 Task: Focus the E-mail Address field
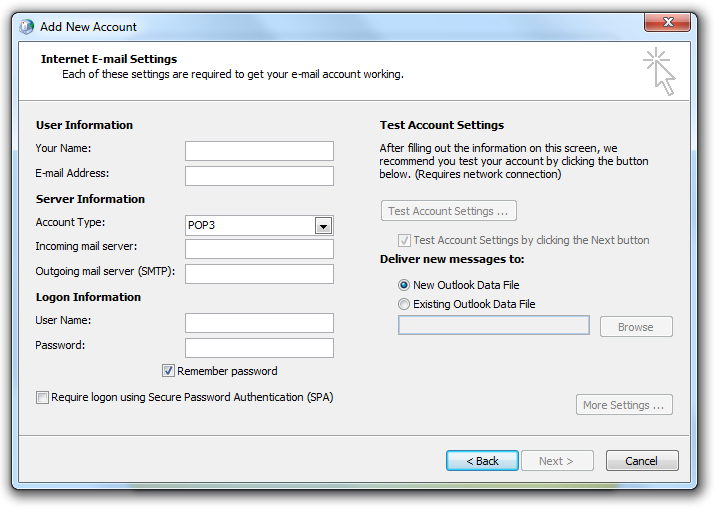[259, 176]
